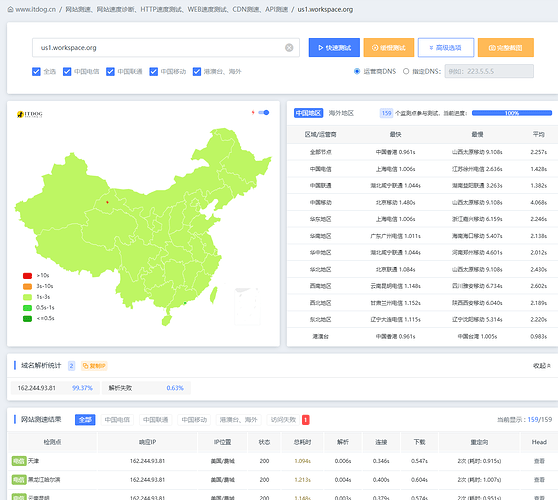Click the 99.37% resolution percentage

pyautogui.click(x=82, y=388)
